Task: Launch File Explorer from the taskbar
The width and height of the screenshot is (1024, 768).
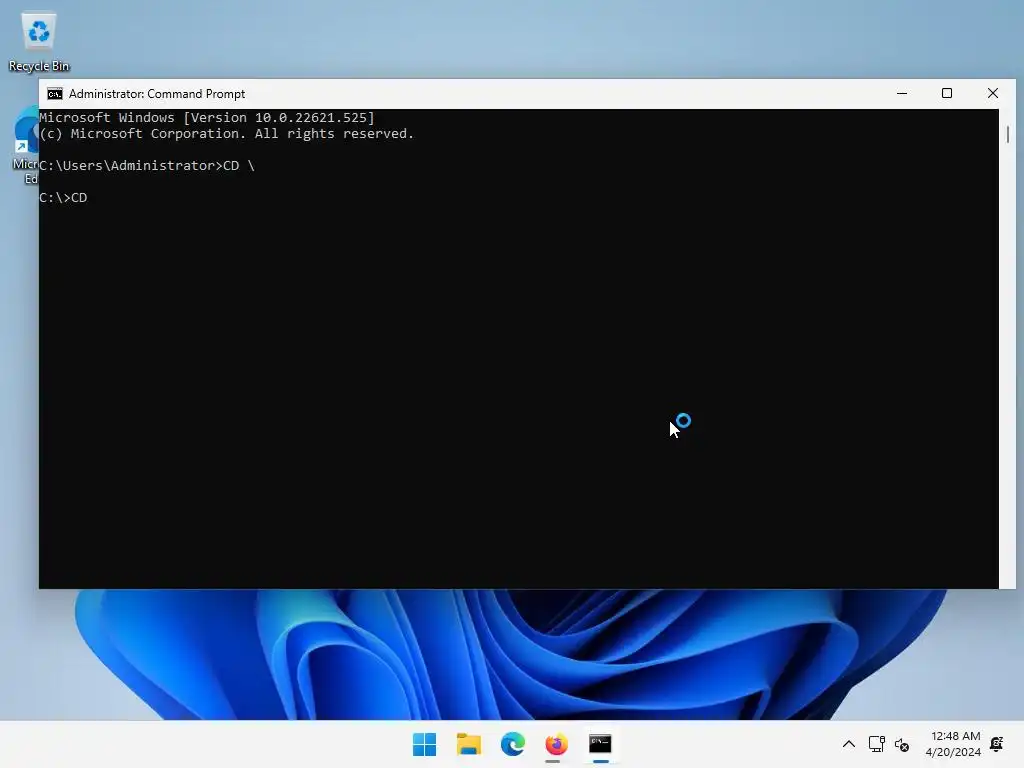Action: pyautogui.click(x=468, y=744)
